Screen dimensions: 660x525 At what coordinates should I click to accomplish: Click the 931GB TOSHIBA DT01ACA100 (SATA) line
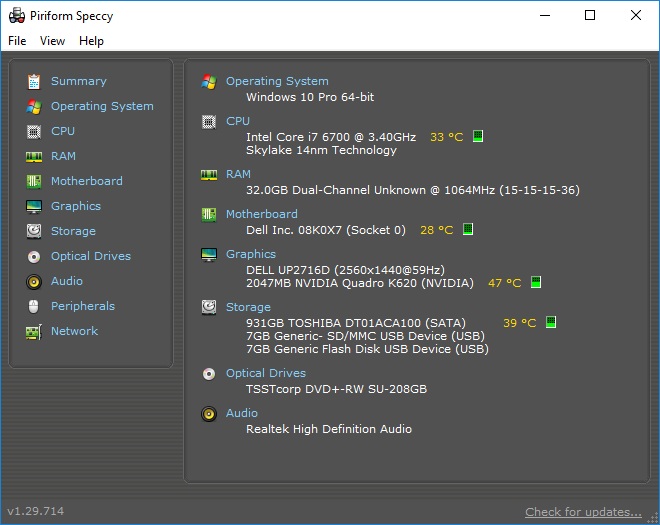356,323
